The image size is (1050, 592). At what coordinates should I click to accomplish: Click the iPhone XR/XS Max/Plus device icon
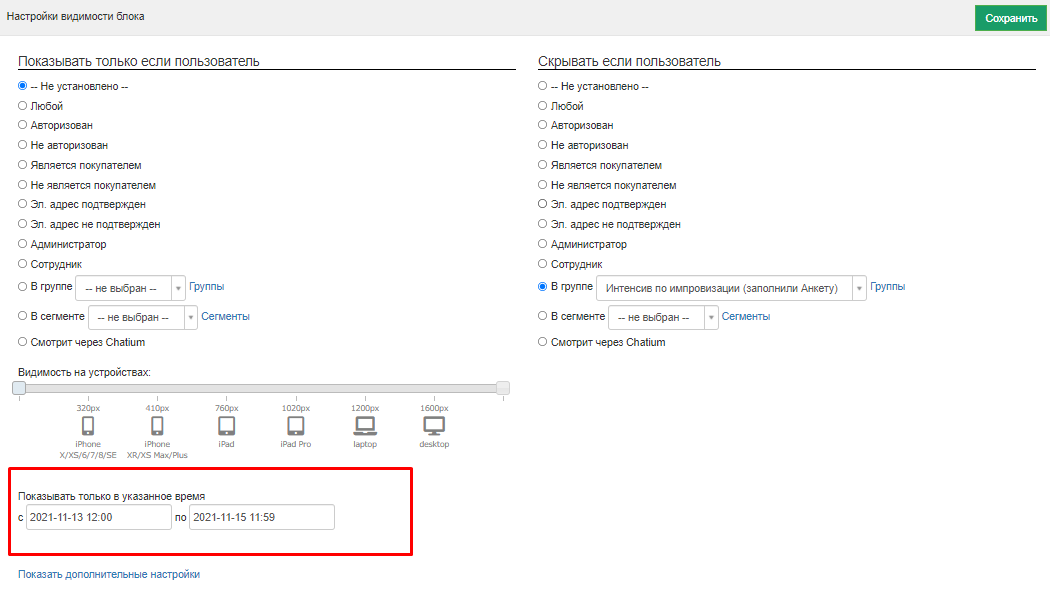(x=157, y=426)
